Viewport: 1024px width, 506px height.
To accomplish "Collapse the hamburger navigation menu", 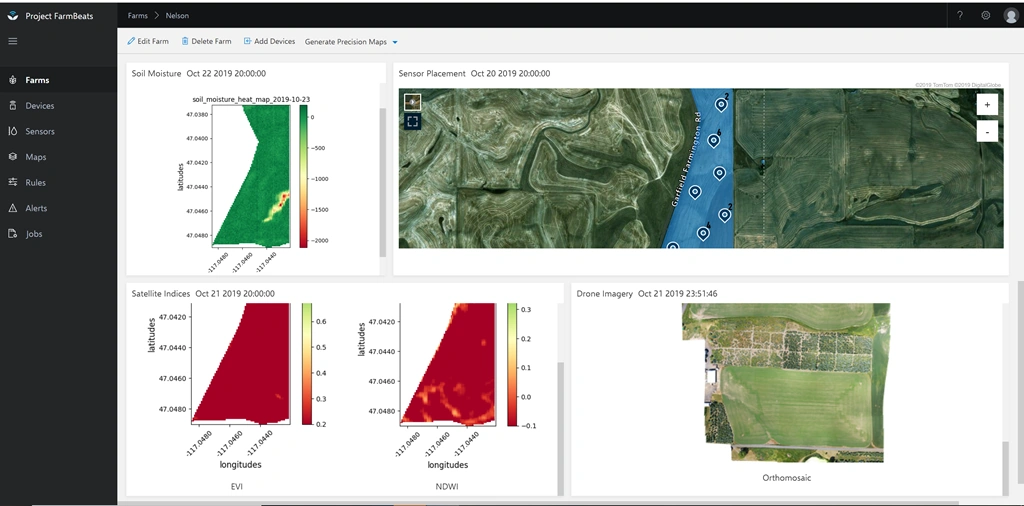I will 12,41.
